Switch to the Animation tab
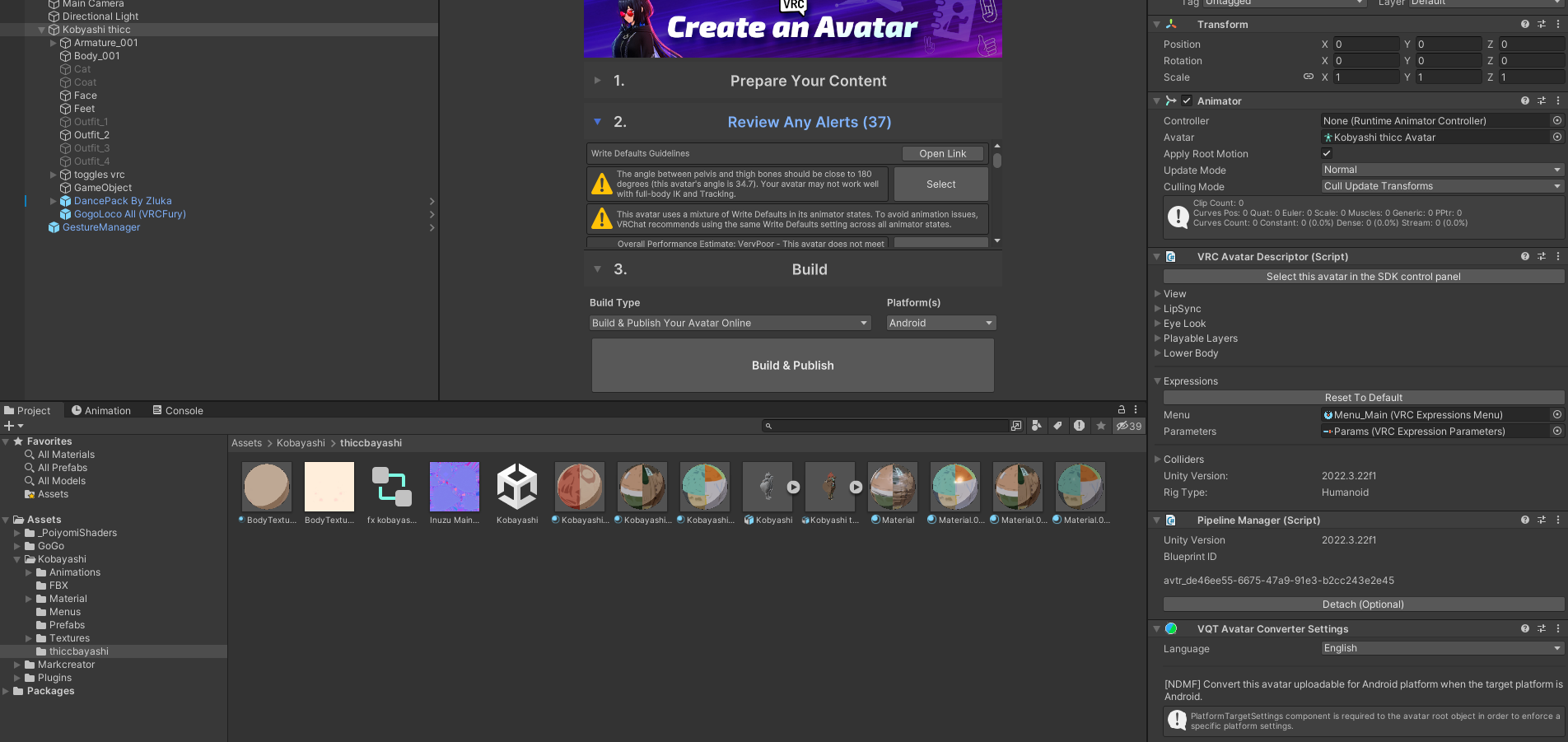This screenshot has height=742, width=1568. [101, 410]
